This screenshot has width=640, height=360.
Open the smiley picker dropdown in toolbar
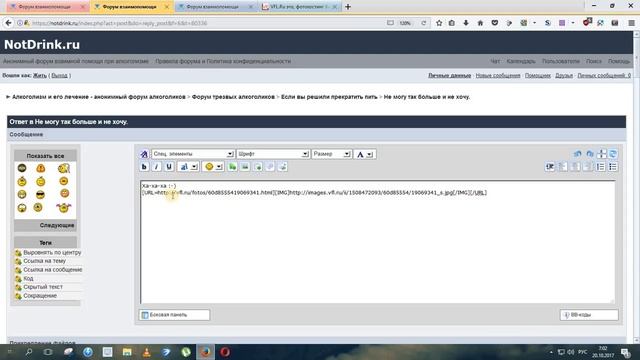pyautogui.click(x=219, y=167)
